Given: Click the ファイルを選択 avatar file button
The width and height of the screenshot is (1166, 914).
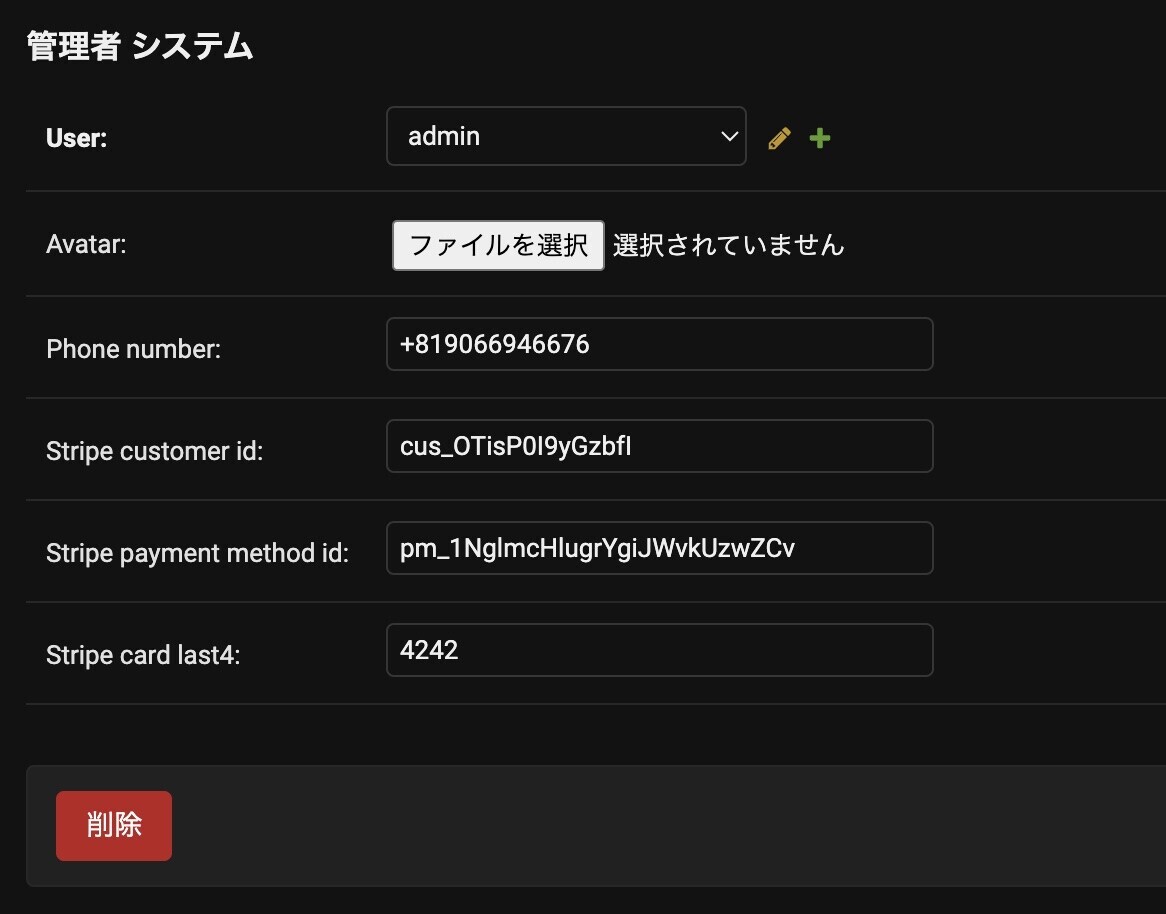Looking at the screenshot, I should point(498,245).
